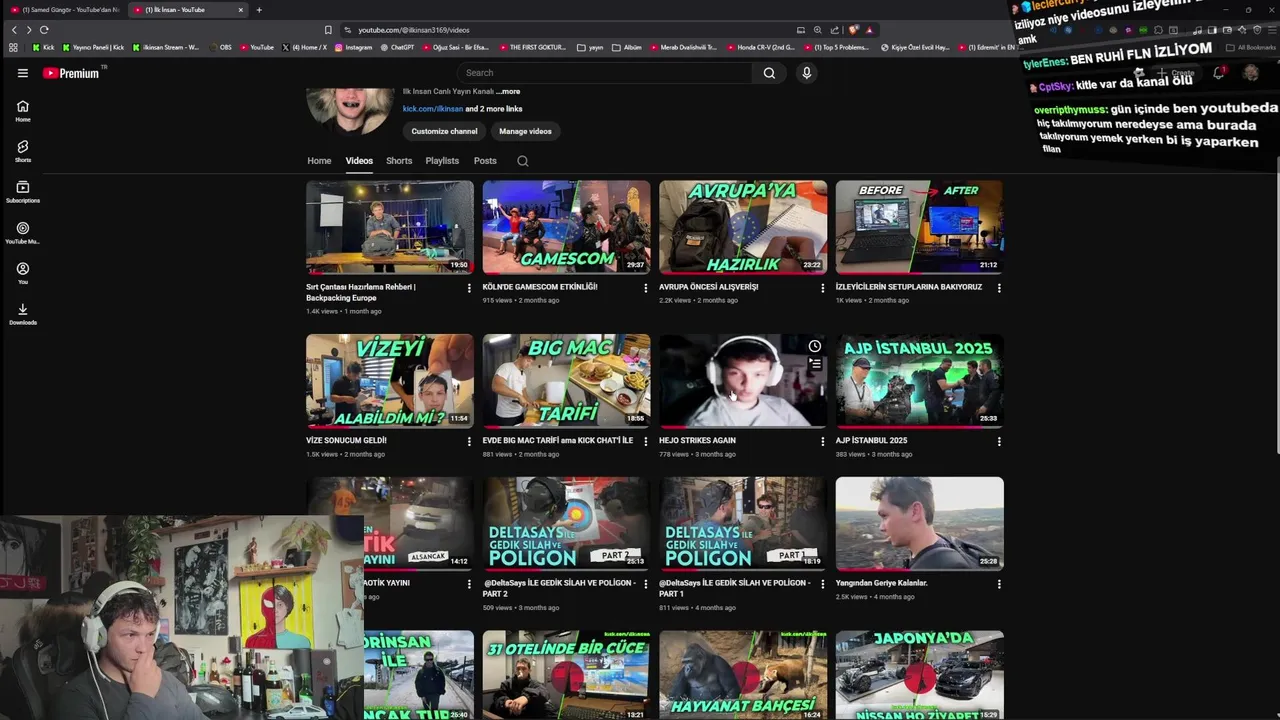Open Shorts in the left sidebar
The width and height of the screenshot is (1280, 720).
[23, 151]
